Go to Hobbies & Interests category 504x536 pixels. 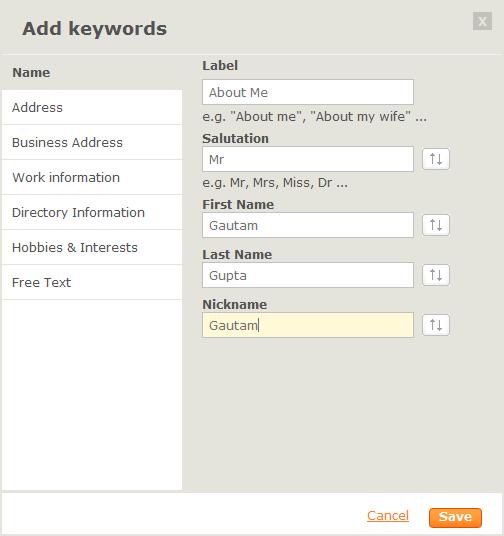[92, 247]
